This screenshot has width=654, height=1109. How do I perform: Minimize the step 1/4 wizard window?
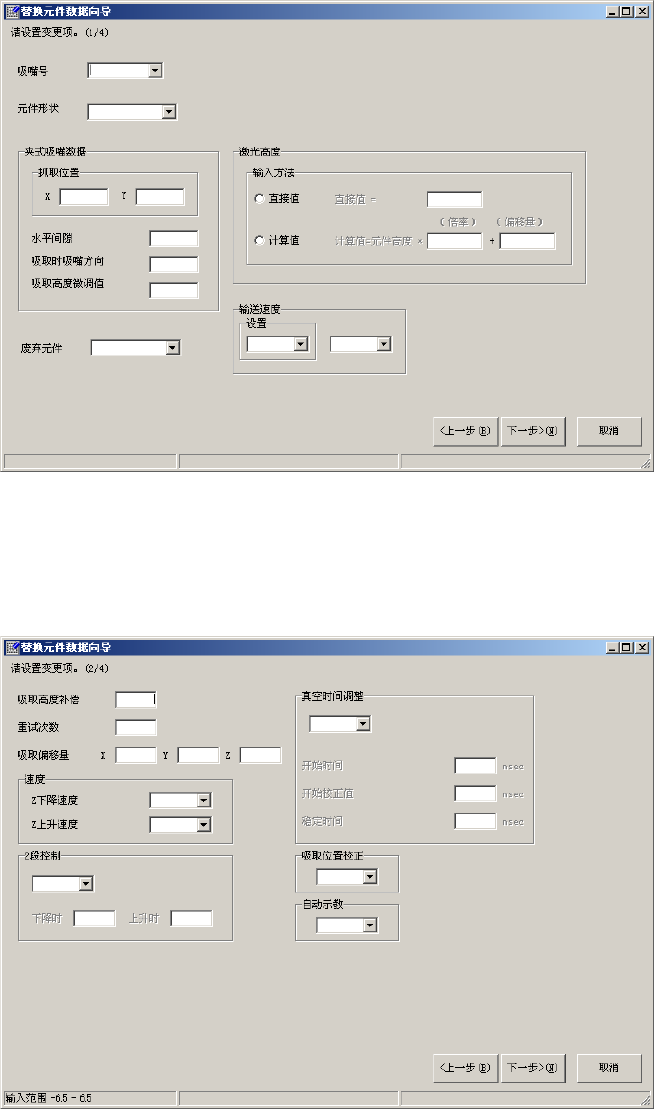tap(613, 11)
